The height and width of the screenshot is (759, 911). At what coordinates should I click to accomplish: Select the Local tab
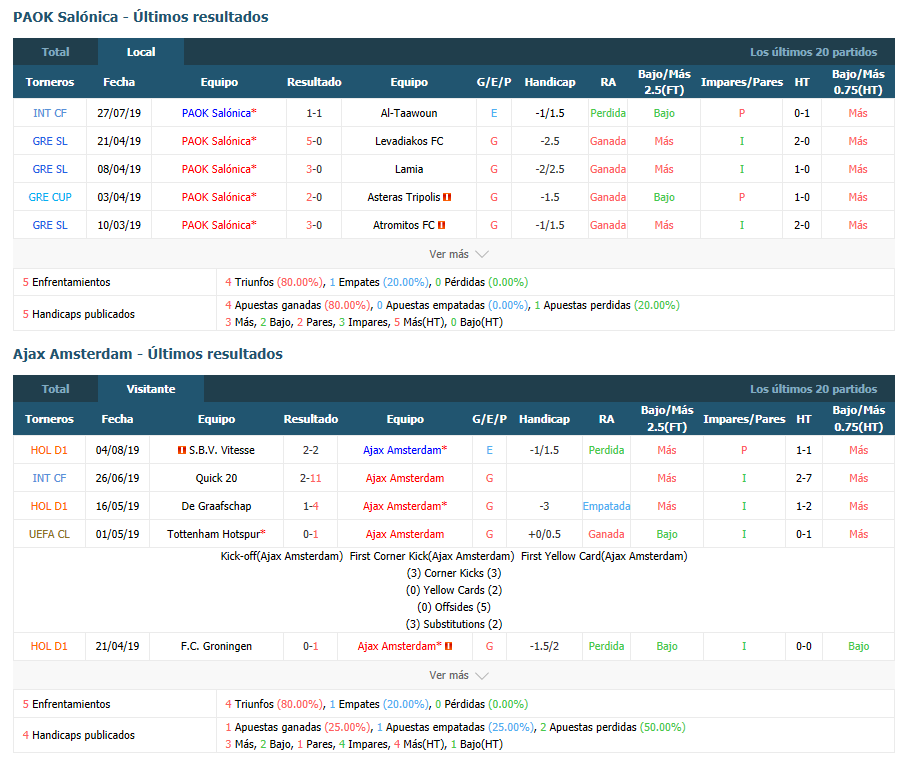tap(141, 52)
